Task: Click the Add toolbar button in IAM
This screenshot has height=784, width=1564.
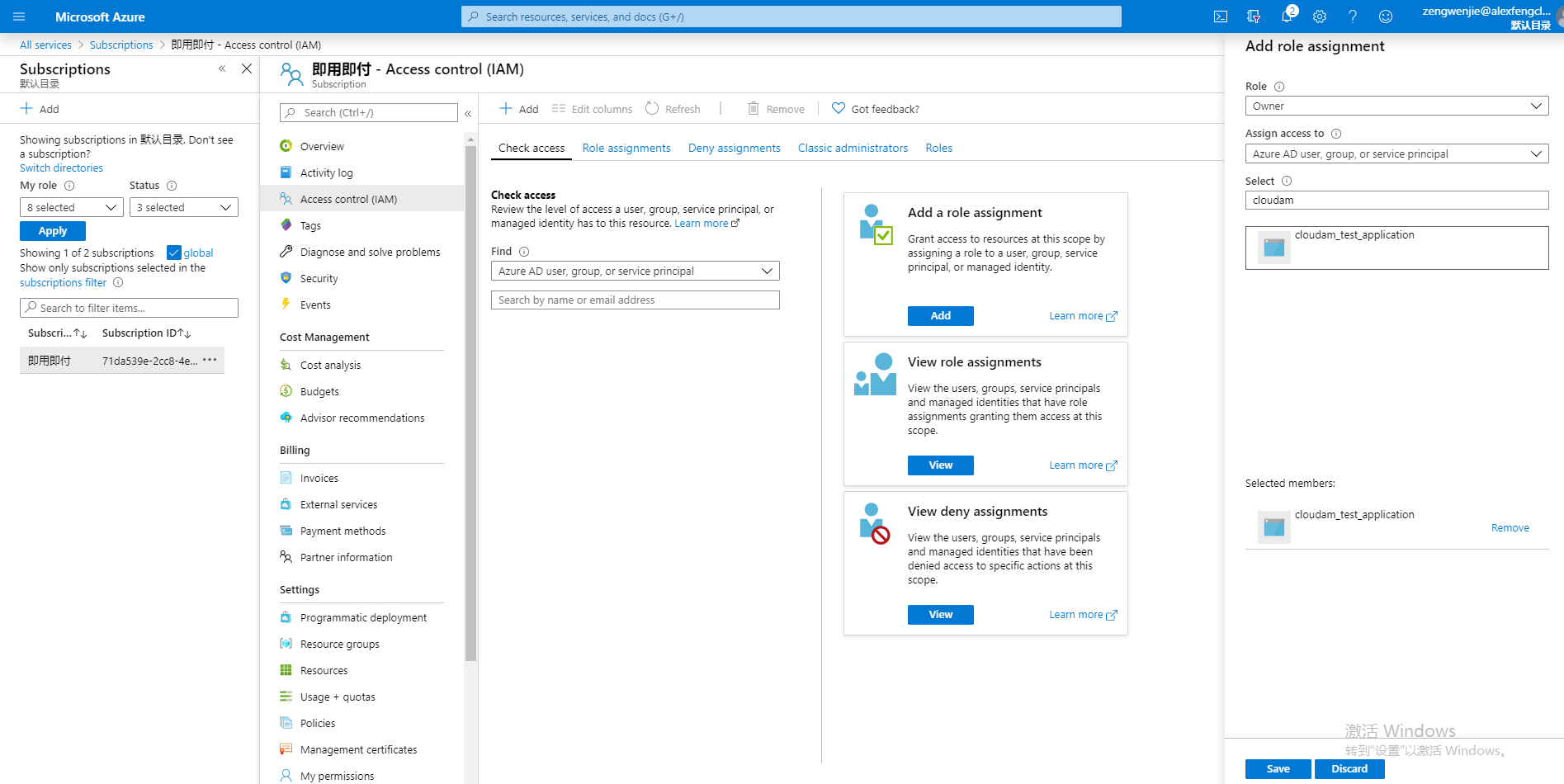Action: point(519,109)
